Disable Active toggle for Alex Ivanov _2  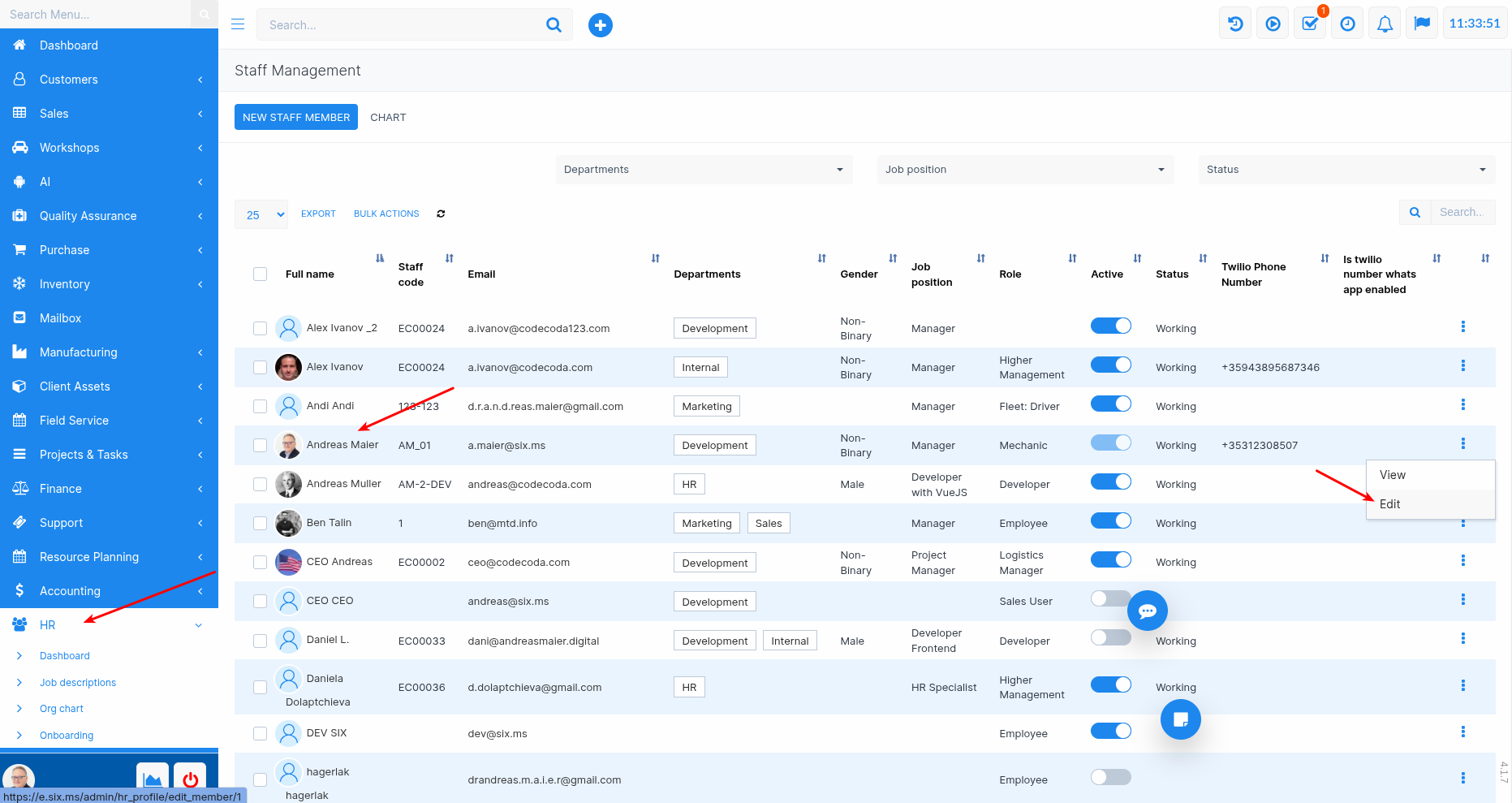click(x=1110, y=326)
